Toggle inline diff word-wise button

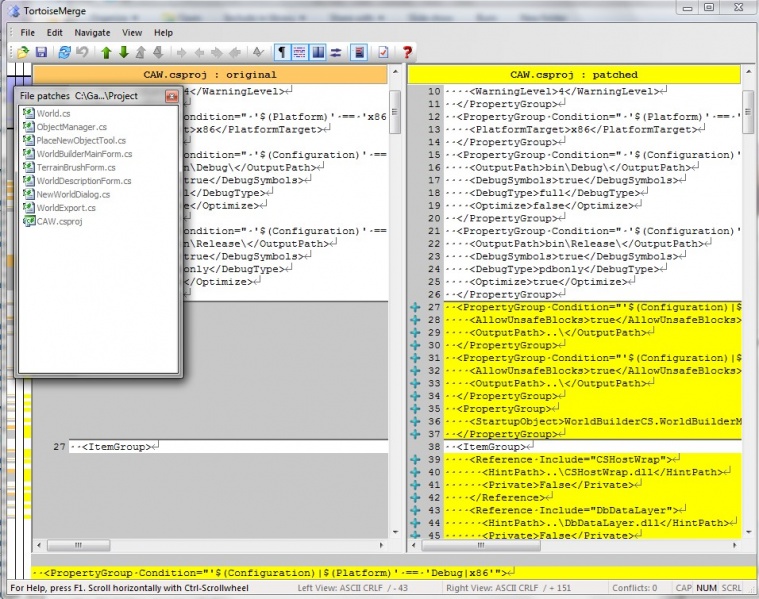tap(299, 52)
